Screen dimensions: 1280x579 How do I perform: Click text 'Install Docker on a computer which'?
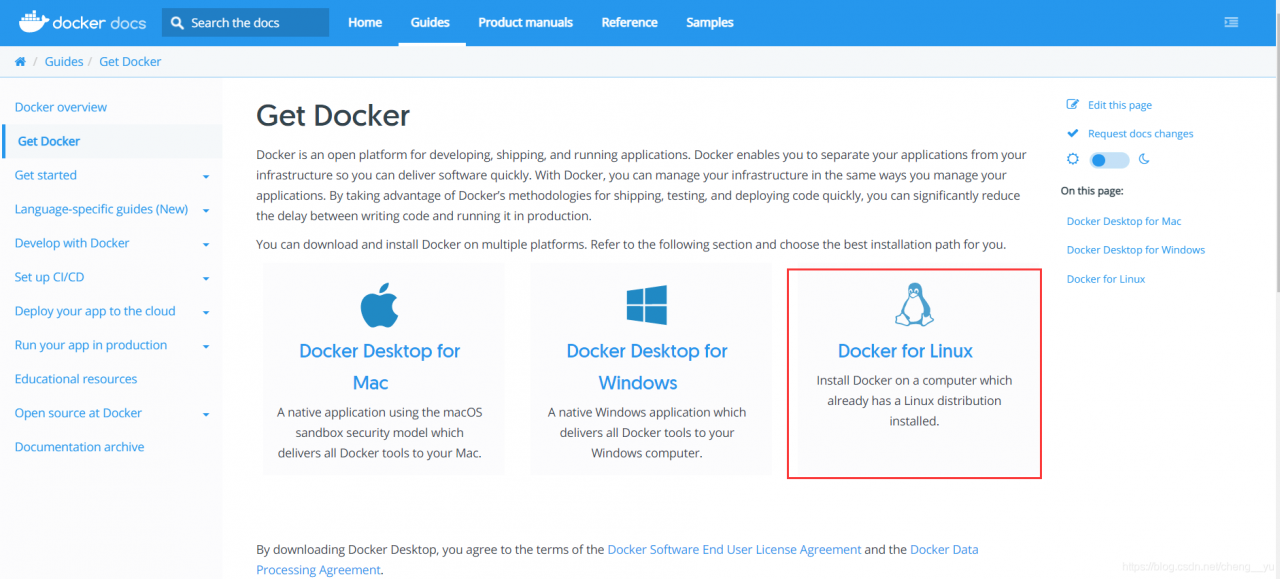[x=914, y=380]
